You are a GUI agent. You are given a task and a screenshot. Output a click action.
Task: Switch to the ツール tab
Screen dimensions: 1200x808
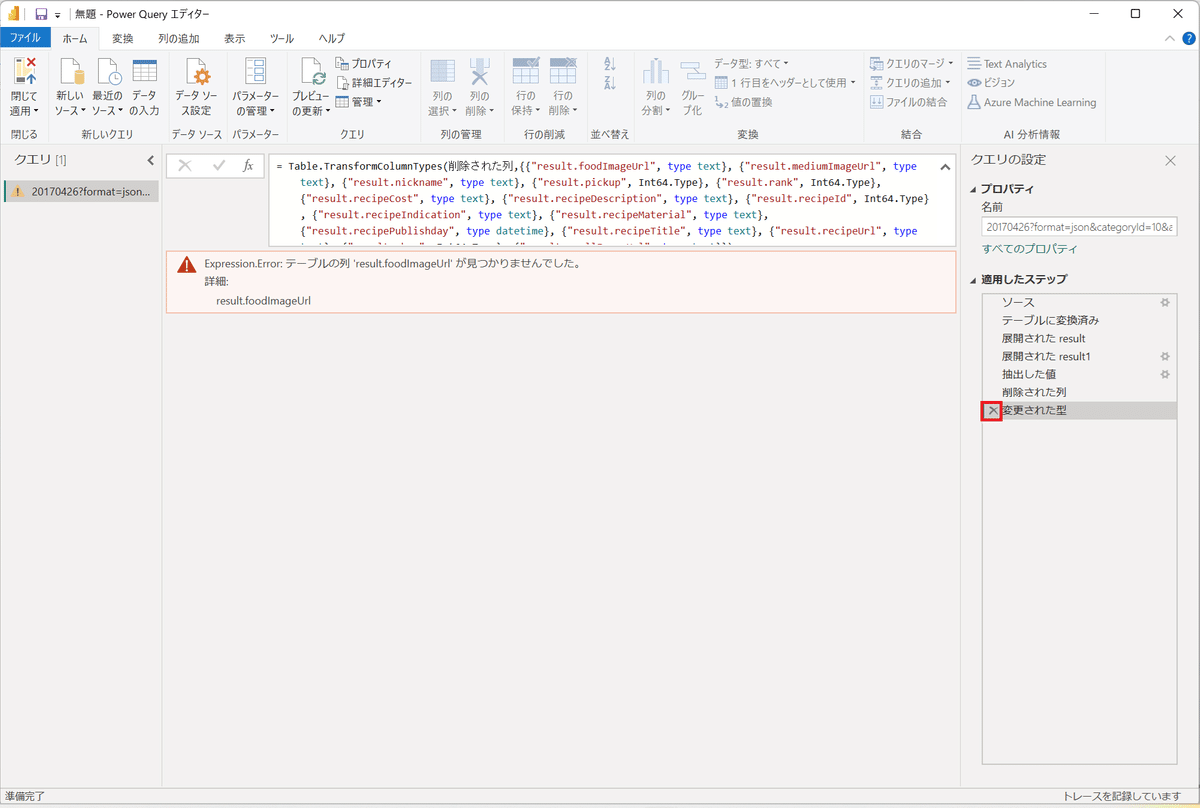pyautogui.click(x=282, y=38)
